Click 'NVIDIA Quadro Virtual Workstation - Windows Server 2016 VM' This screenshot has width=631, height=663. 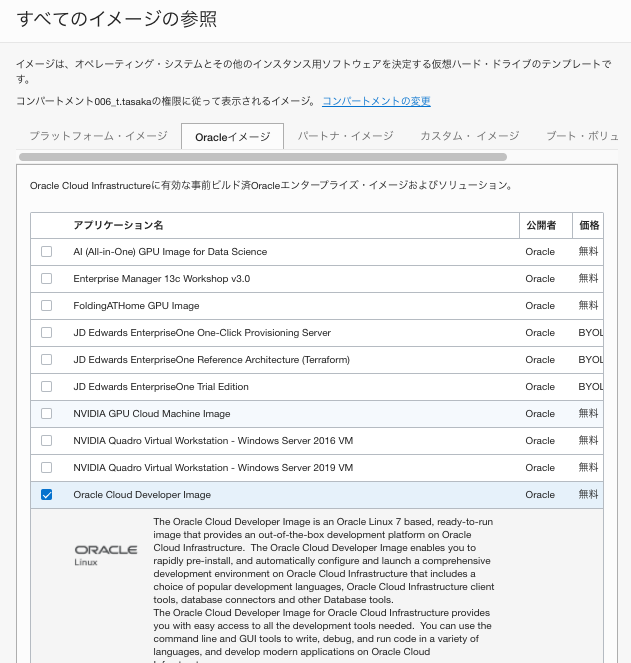[x=213, y=441]
